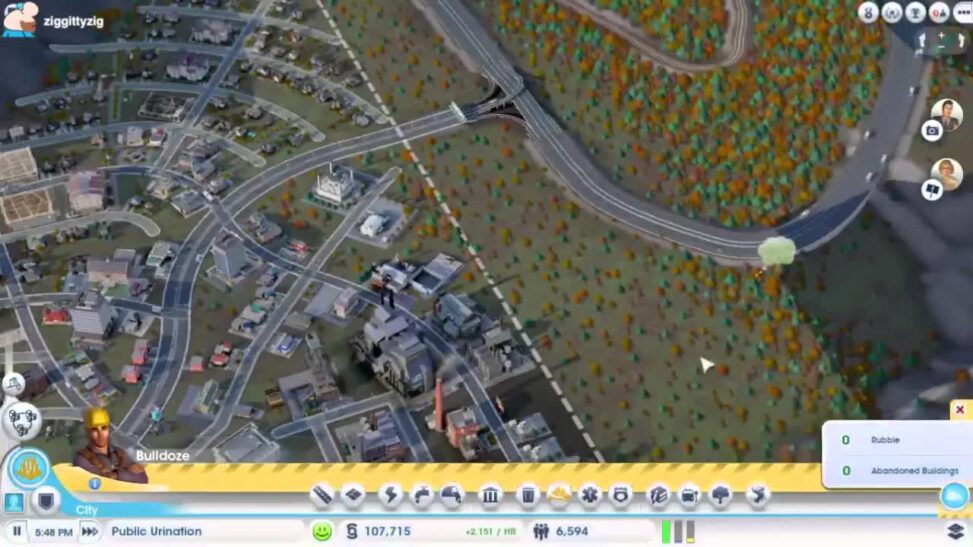Open the medals icon in the top bar

[868, 12]
